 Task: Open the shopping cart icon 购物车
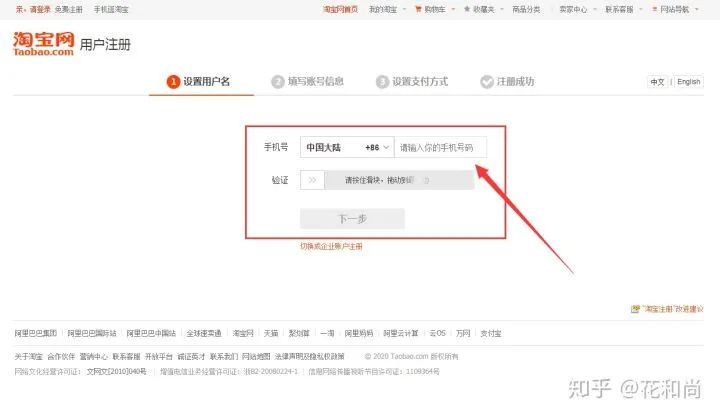pos(418,9)
